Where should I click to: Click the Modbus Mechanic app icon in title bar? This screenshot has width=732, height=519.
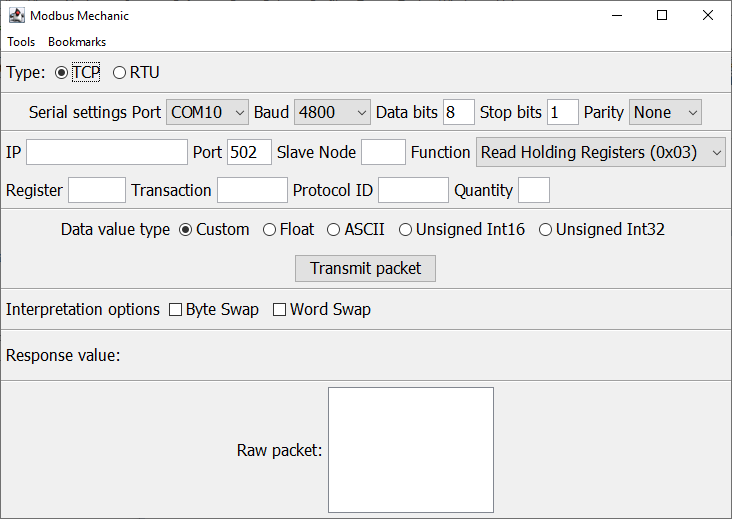point(17,15)
